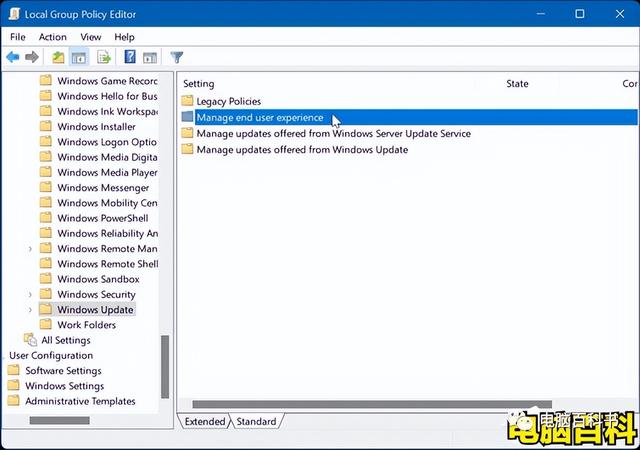The width and height of the screenshot is (640, 450).
Task: Click the Windows Server Update Service folder icon
Action: (187, 133)
